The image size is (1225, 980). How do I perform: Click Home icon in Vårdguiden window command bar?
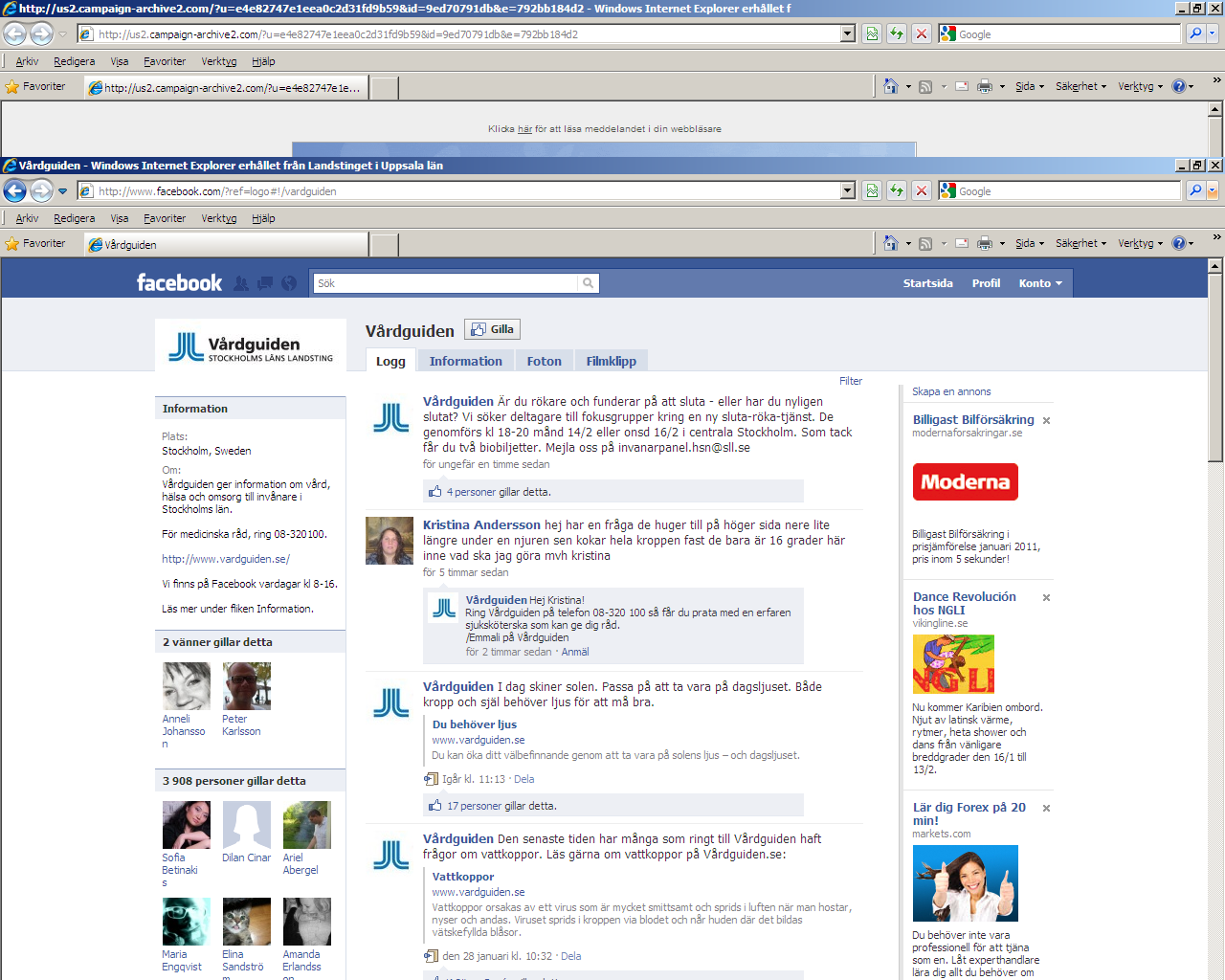(890, 243)
